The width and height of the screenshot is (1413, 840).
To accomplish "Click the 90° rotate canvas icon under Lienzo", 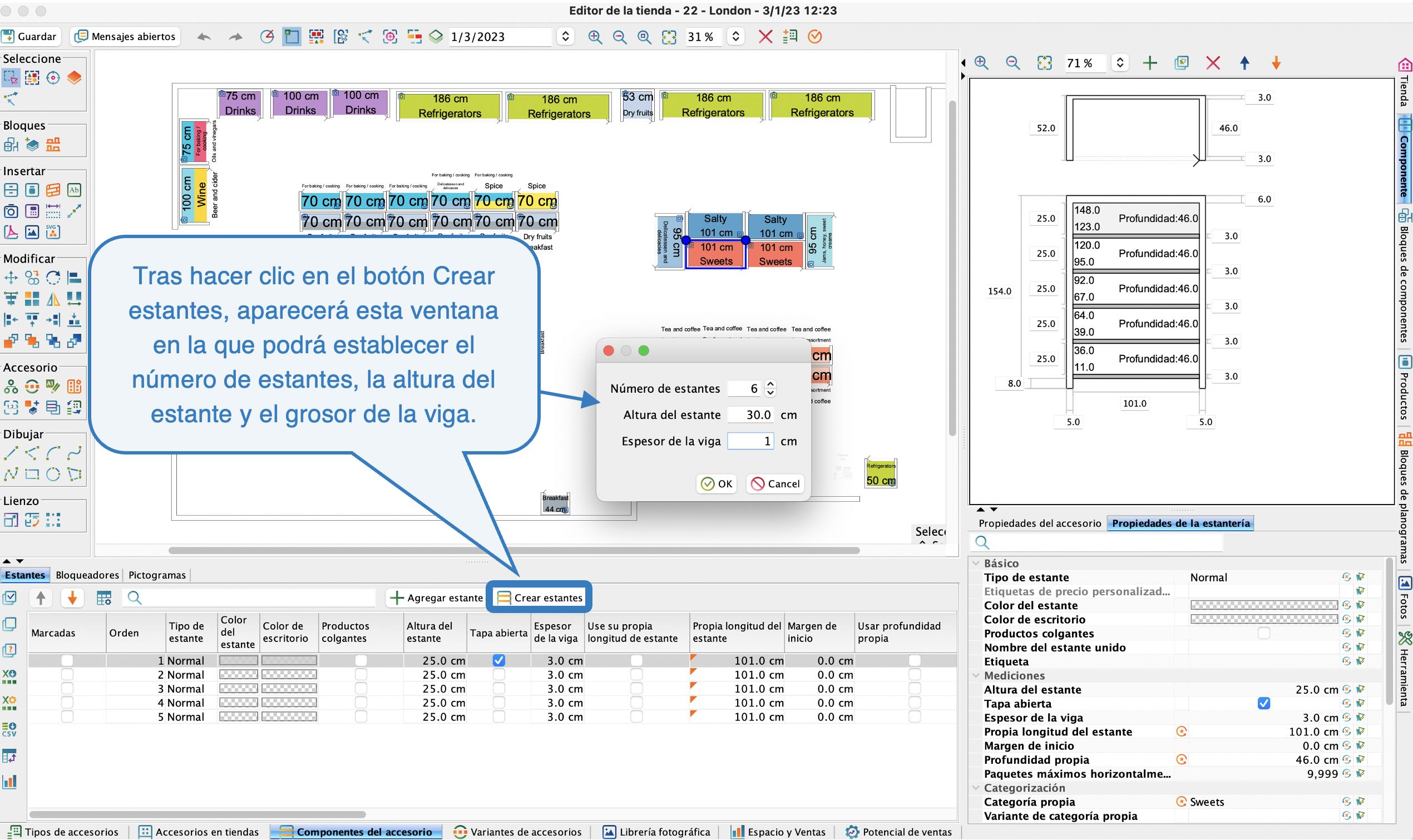I will coord(32,520).
